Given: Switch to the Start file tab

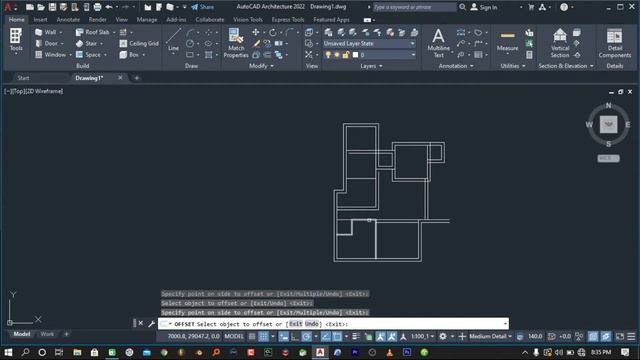Looking at the screenshot, I should (x=23, y=78).
